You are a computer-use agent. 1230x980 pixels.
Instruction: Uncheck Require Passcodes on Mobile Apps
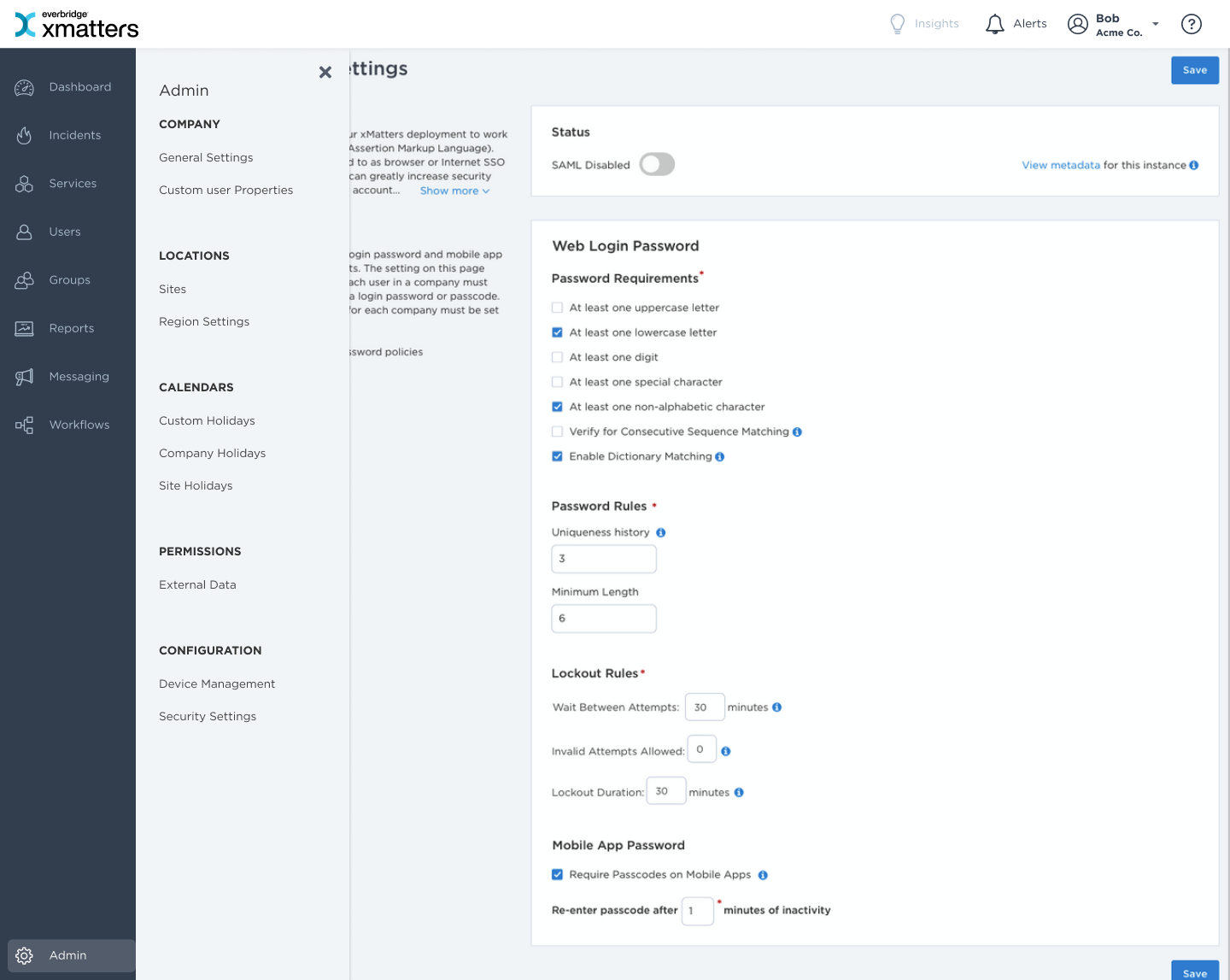[558, 875]
